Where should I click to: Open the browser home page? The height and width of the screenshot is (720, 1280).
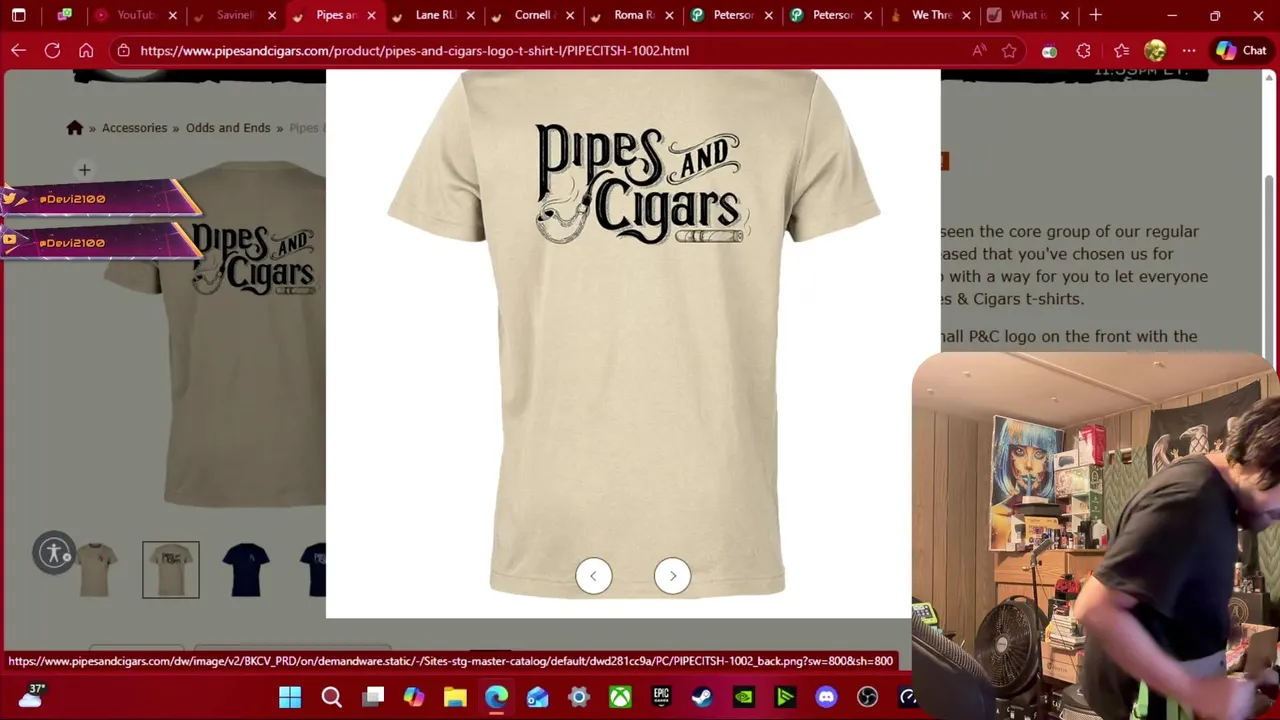click(x=86, y=50)
